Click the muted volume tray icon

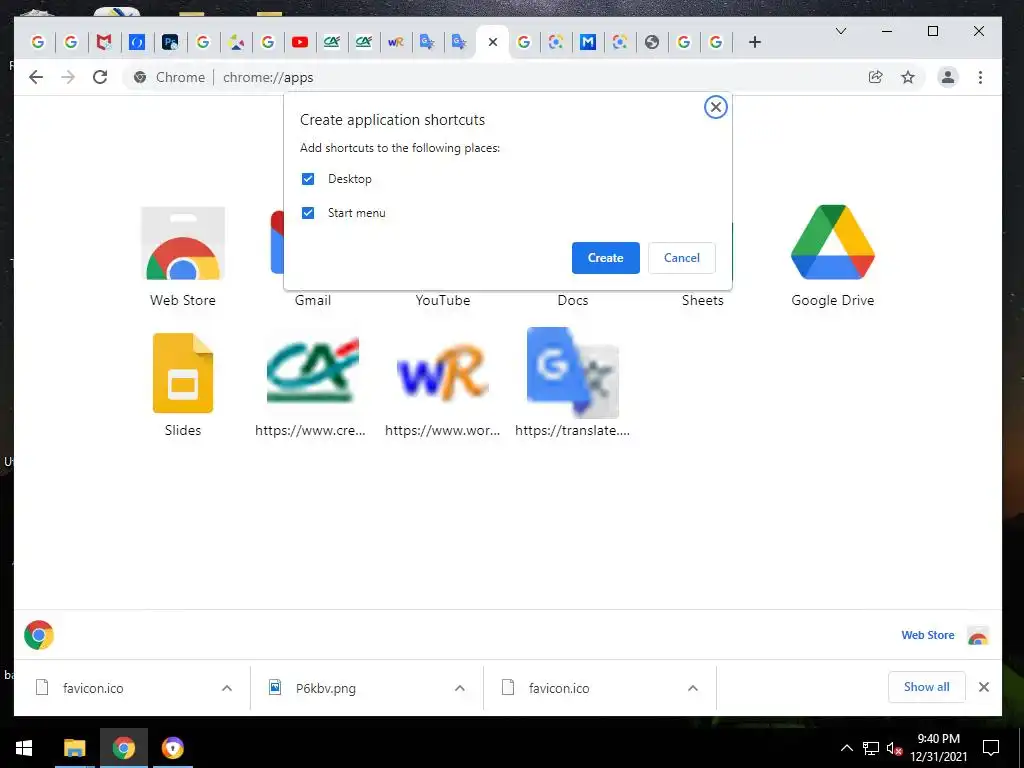coord(894,748)
